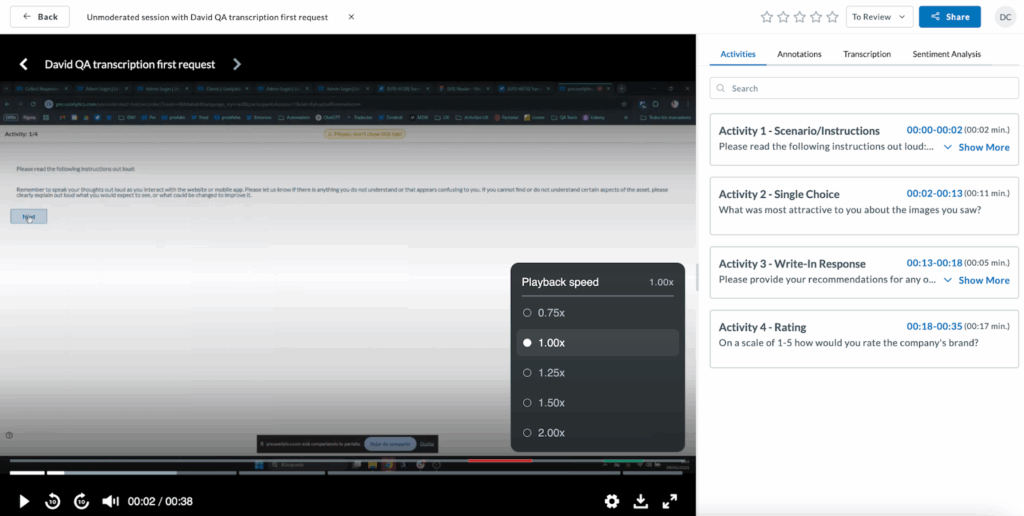The image size is (1024, 516).
Task: Download the session video
Action: click(641, 501)
